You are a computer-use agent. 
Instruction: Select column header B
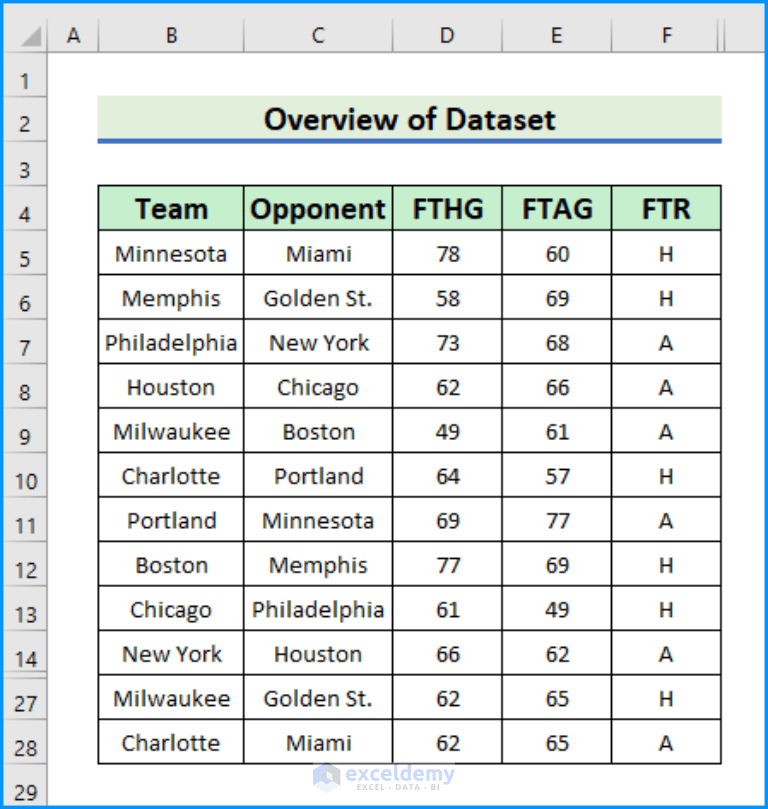[x=170, y=35]
